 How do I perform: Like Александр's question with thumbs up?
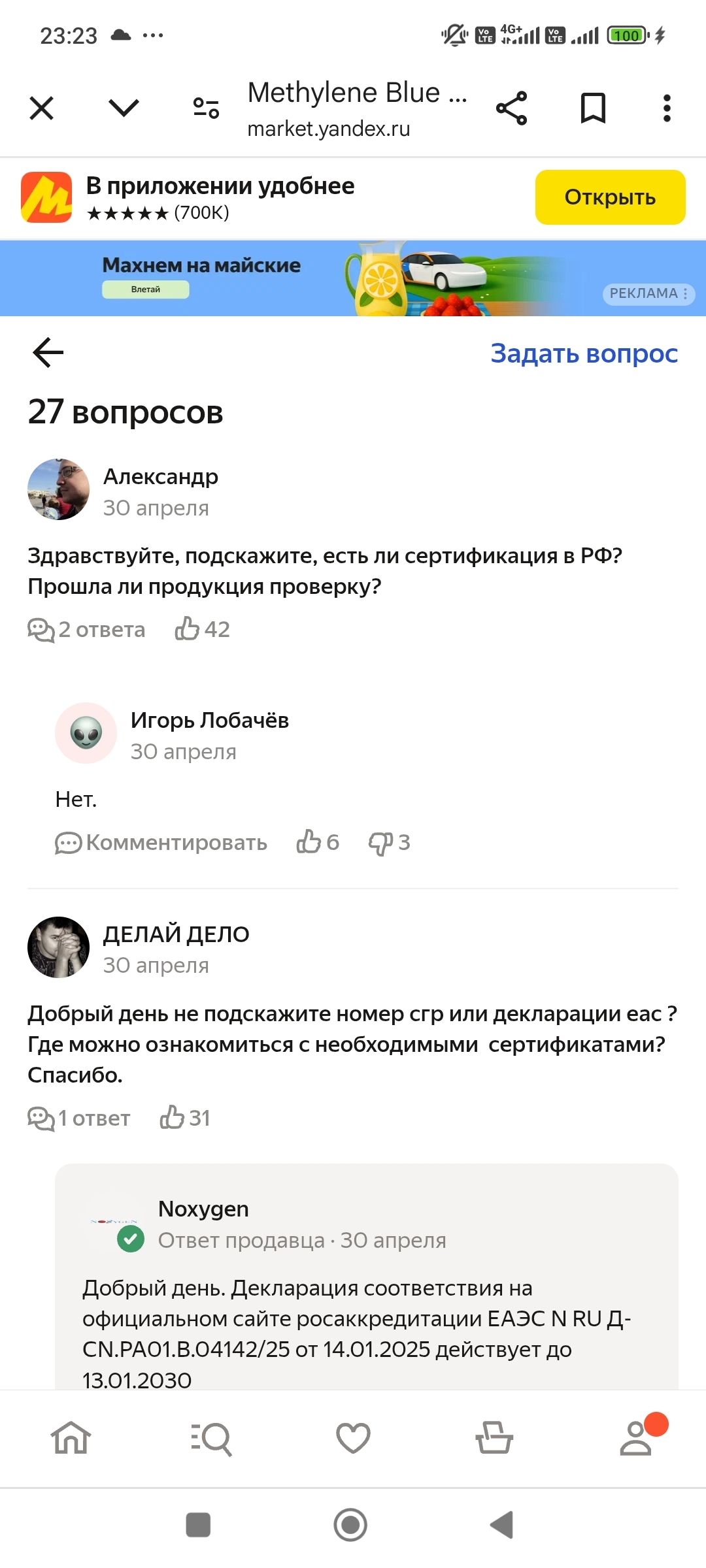point(188,629)
